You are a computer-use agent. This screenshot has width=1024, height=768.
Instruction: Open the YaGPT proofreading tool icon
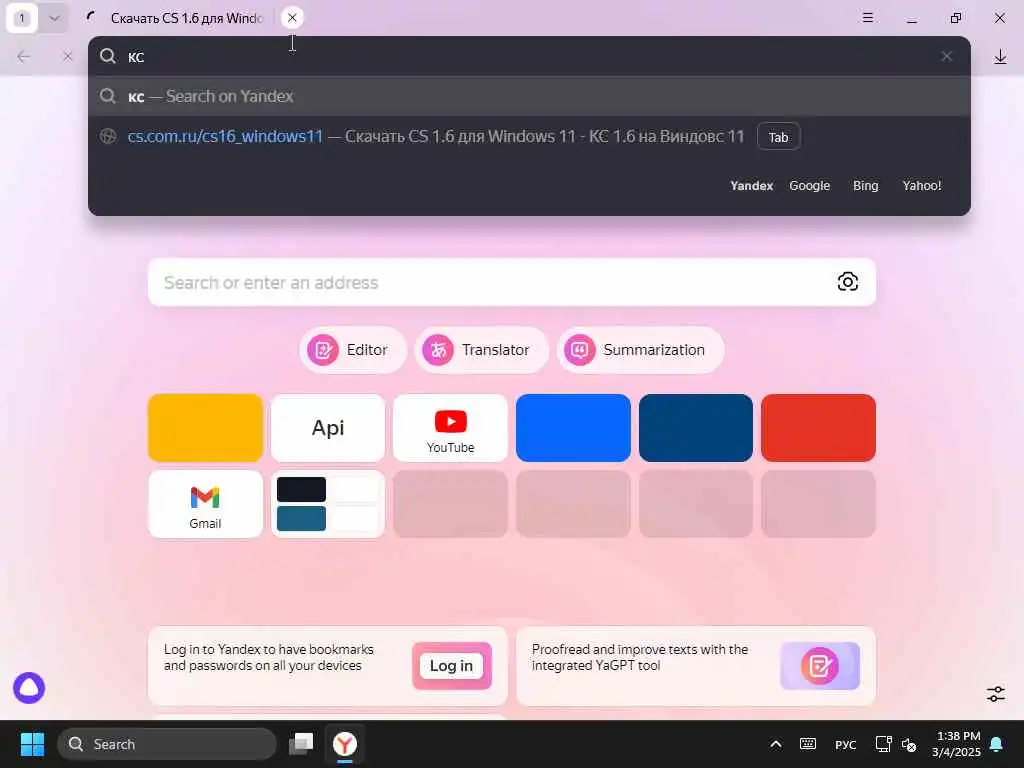(820, 665)
